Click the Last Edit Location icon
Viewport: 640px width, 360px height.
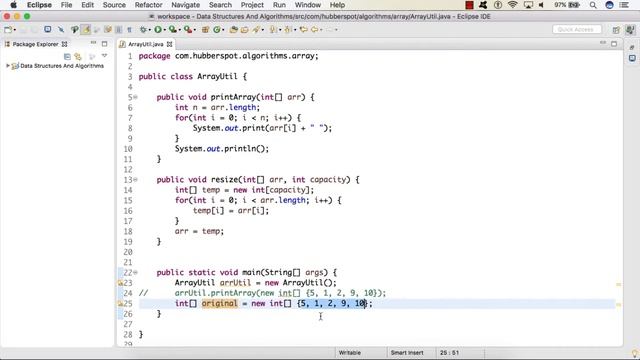(x=303, y=29)
